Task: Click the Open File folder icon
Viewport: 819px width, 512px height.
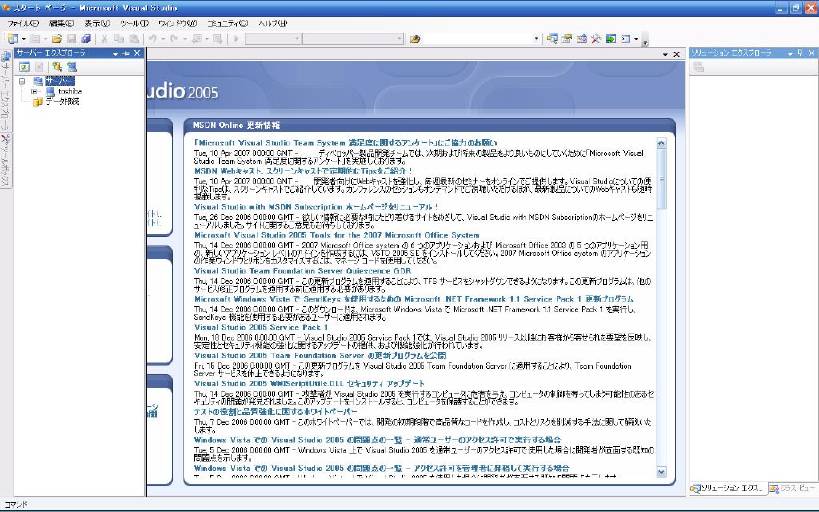Action: pos(56,39)
